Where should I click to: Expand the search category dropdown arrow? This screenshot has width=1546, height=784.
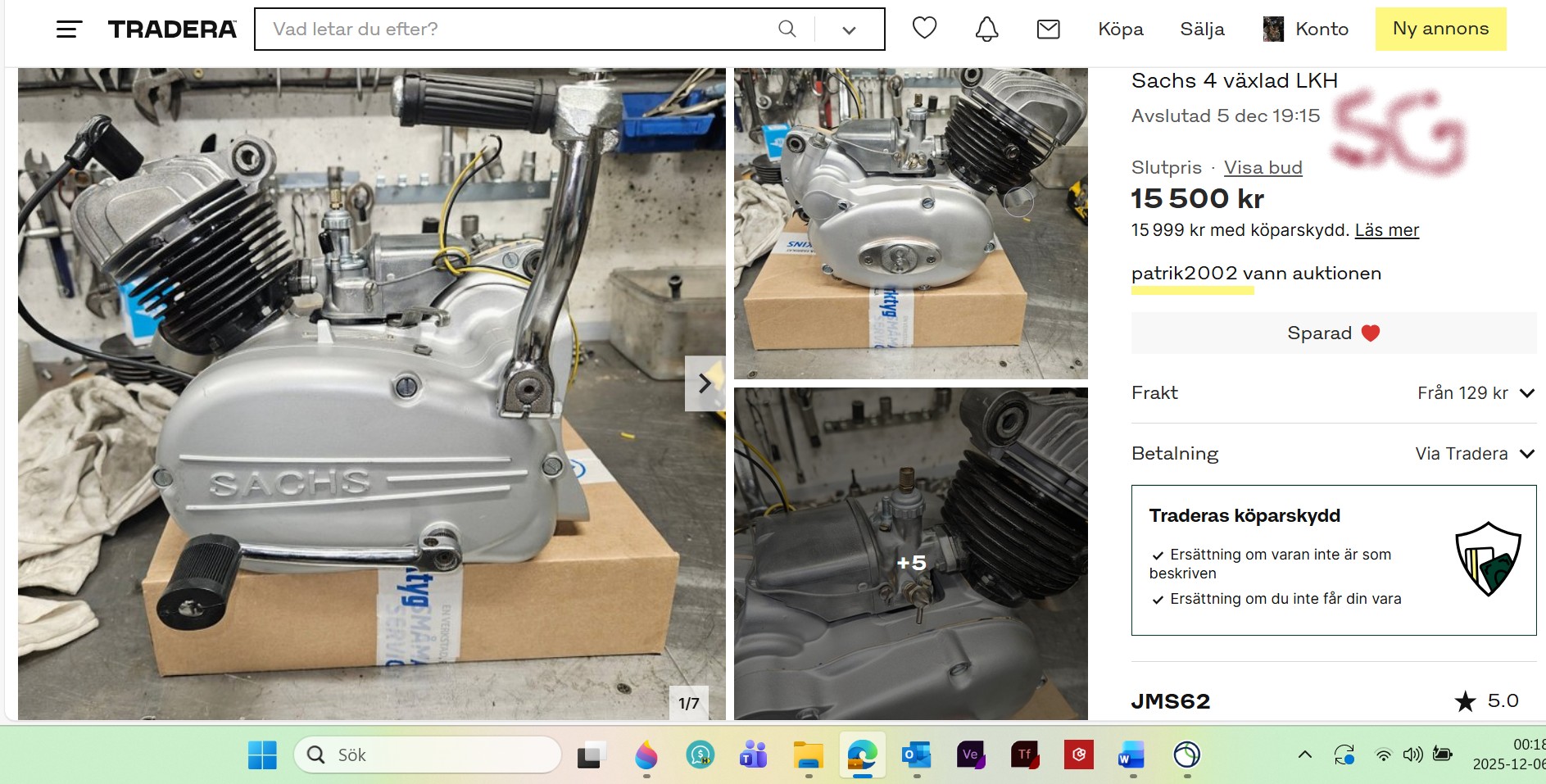(849, 30)
